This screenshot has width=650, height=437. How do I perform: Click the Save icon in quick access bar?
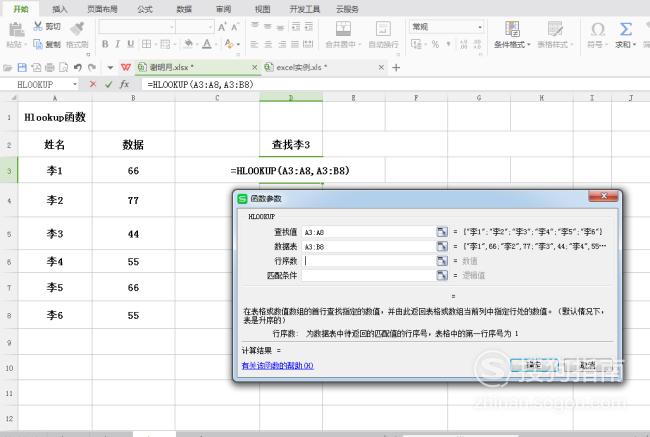(22, 67)
